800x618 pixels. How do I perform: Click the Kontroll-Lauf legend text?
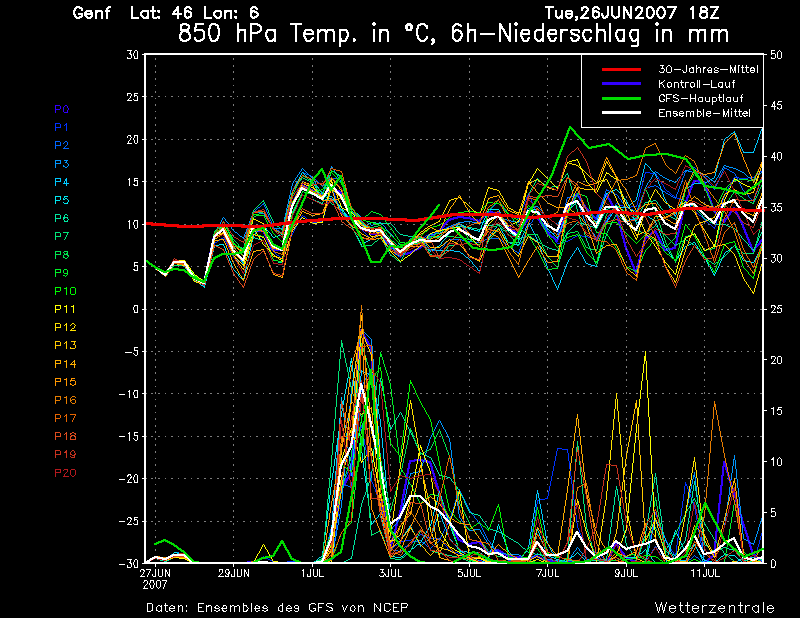tap(696, 84)
